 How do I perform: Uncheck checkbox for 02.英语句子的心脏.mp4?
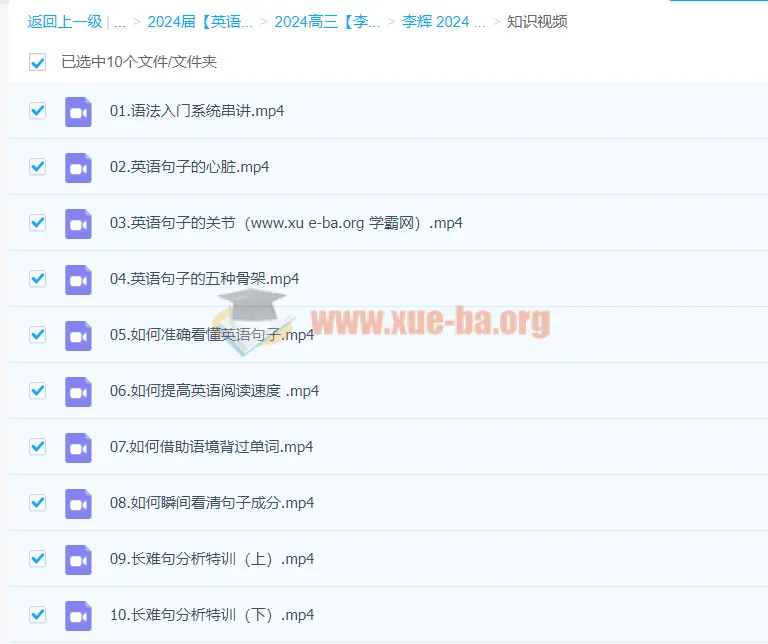coord(38,167)
